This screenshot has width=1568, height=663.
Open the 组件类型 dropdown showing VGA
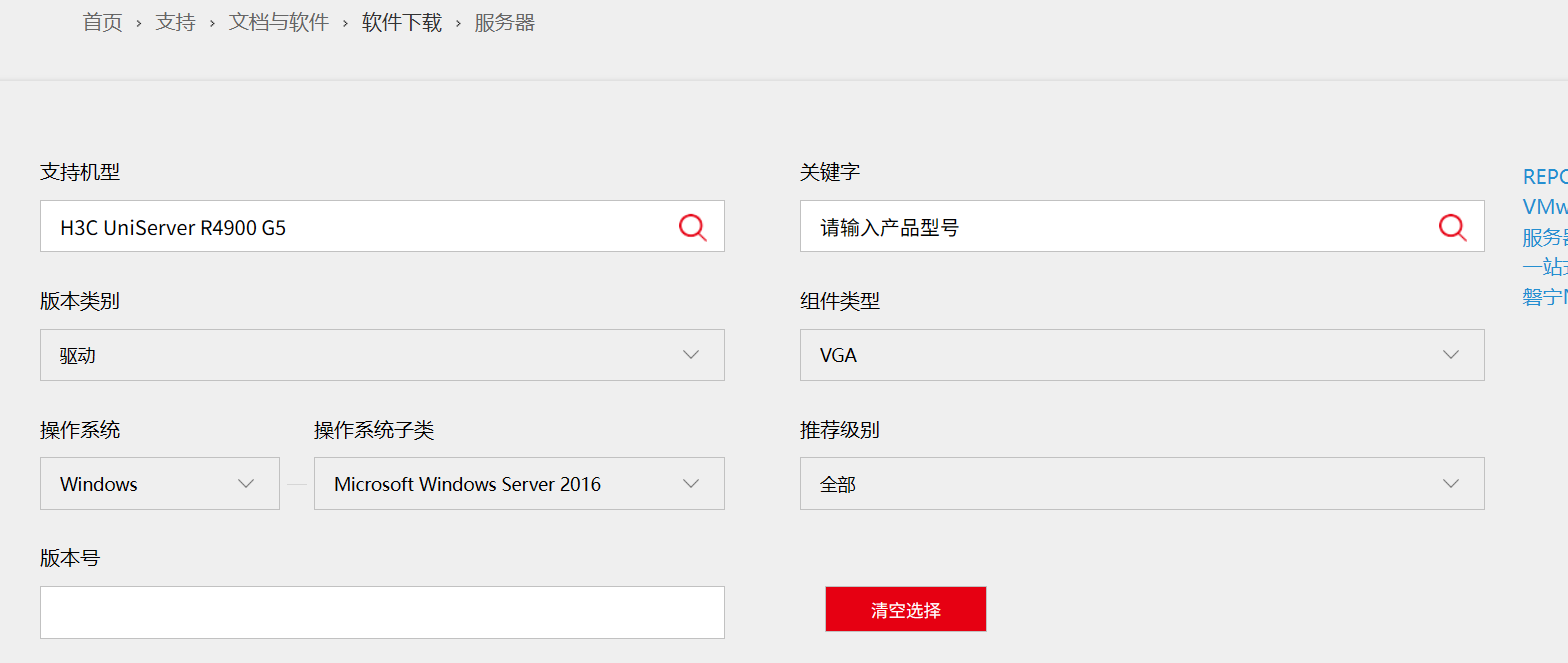[1142, 355]
